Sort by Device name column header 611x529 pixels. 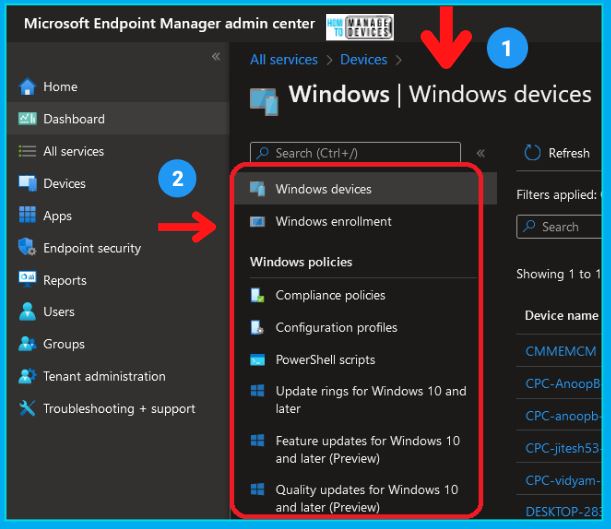click(x=561, y=315)
